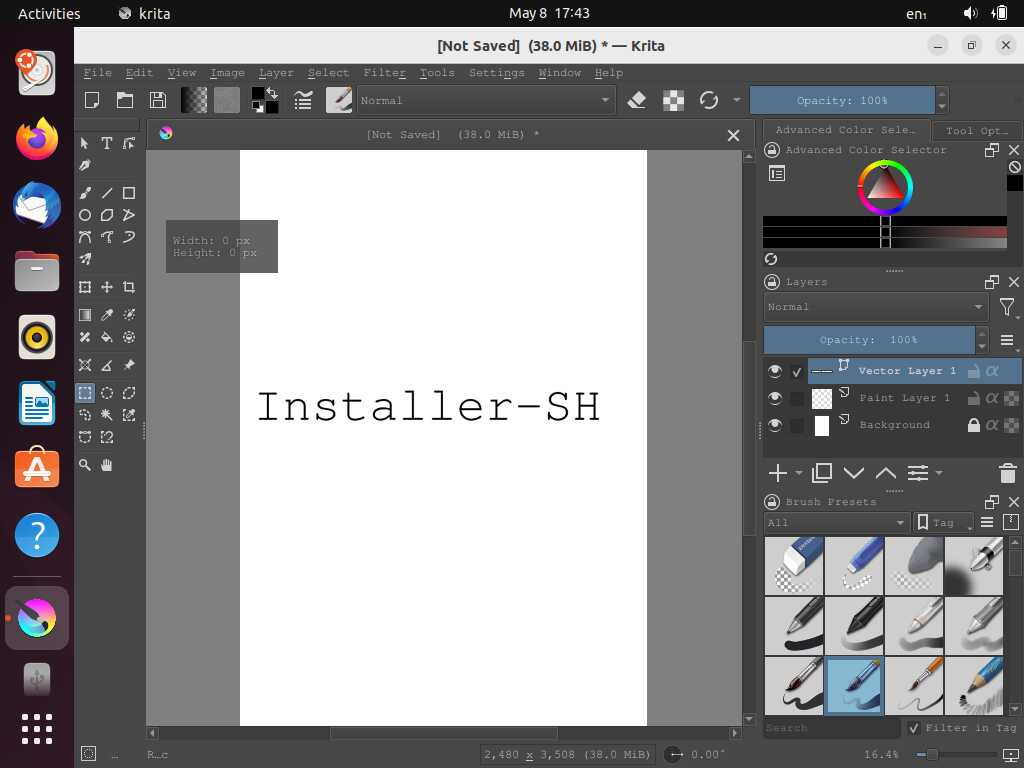Open the Filter menu
Image resolution: width=1024 pixels, height=768 pixels.
click(384, 73)
